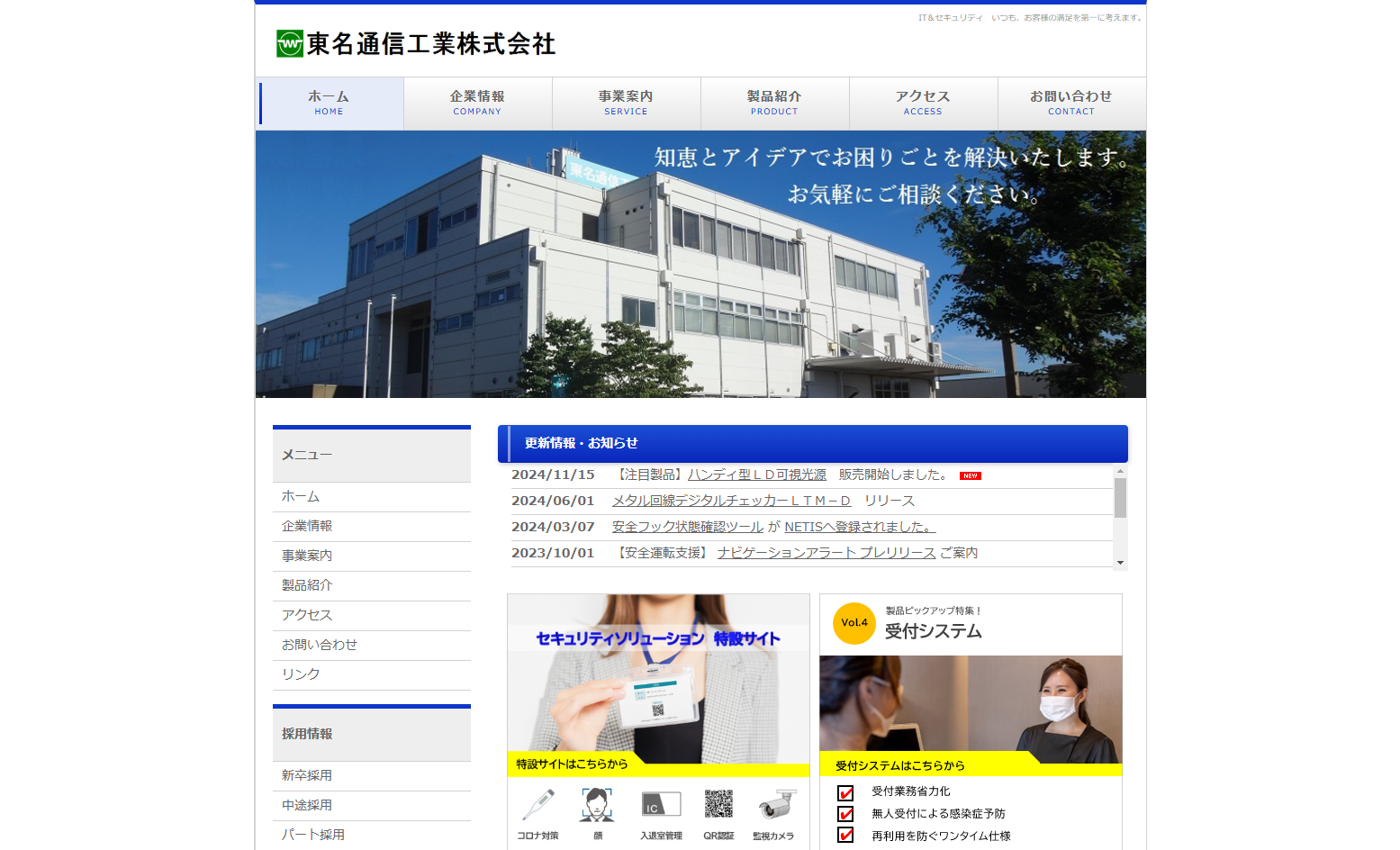Click checkmark beside 再利用を防ぐワンタイム仕様
1400x850 pixels.
(x=845, y=836)
